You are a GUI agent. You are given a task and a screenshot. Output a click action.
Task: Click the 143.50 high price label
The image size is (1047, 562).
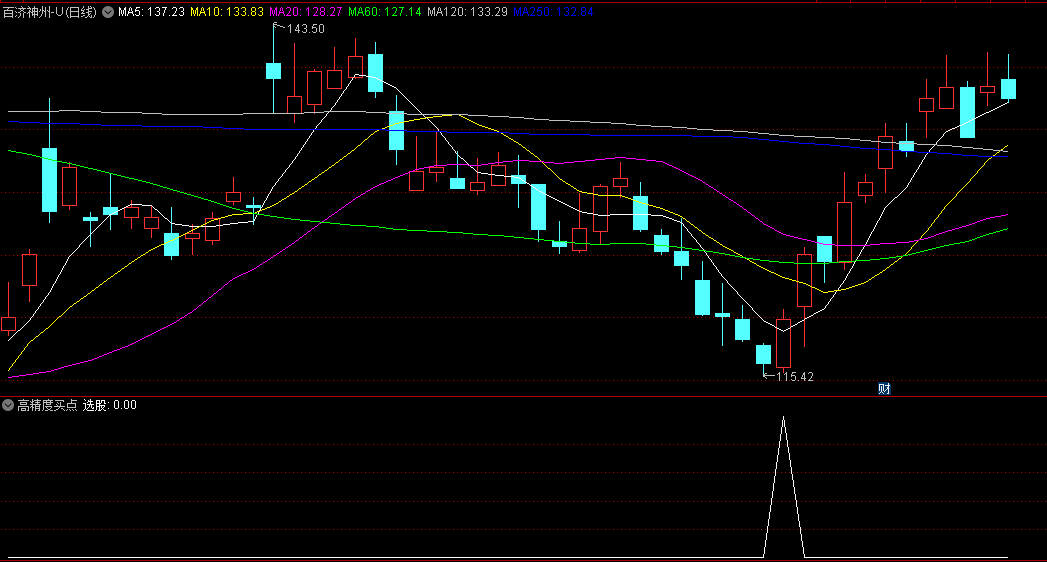point(305,29)
